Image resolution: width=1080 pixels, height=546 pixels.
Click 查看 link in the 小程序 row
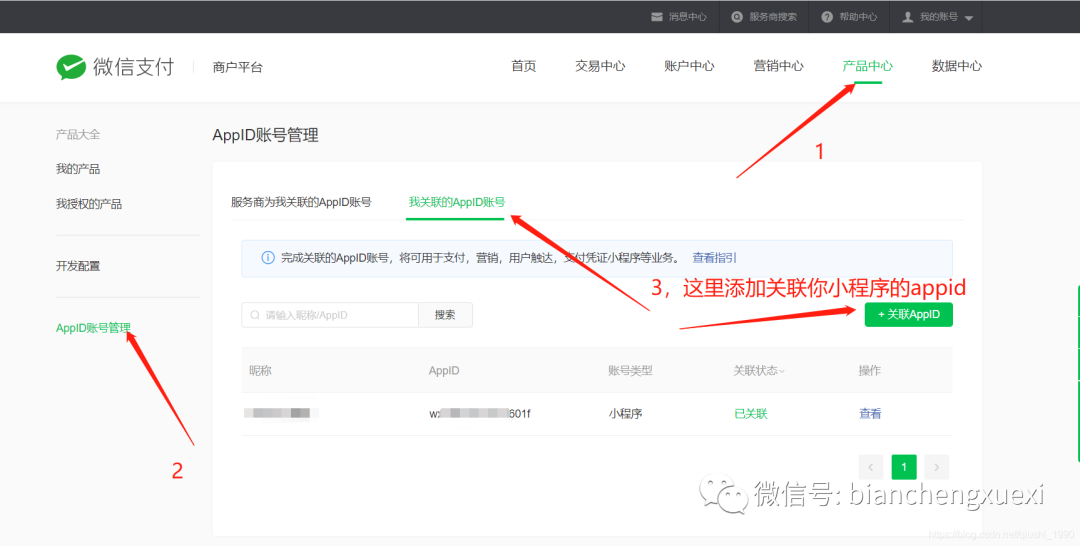click(x=870, y=414)
